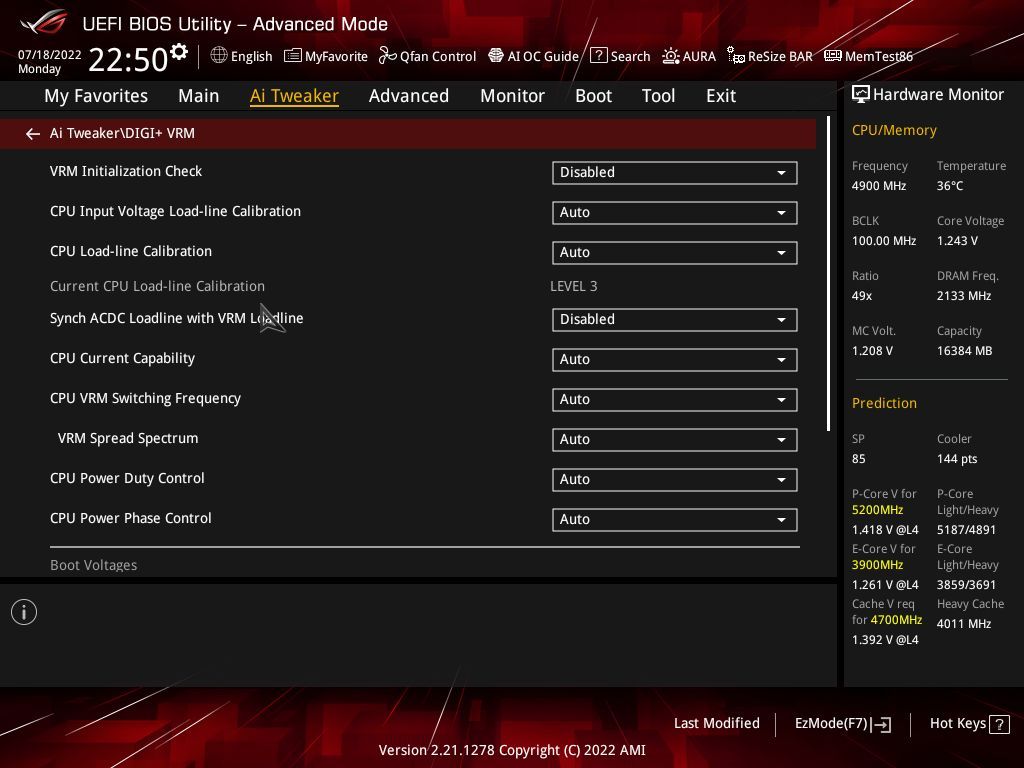This screenshot has width=1024, height=768.
Task: Open AURA lighting icon
Action: click(x=671, y=56)
